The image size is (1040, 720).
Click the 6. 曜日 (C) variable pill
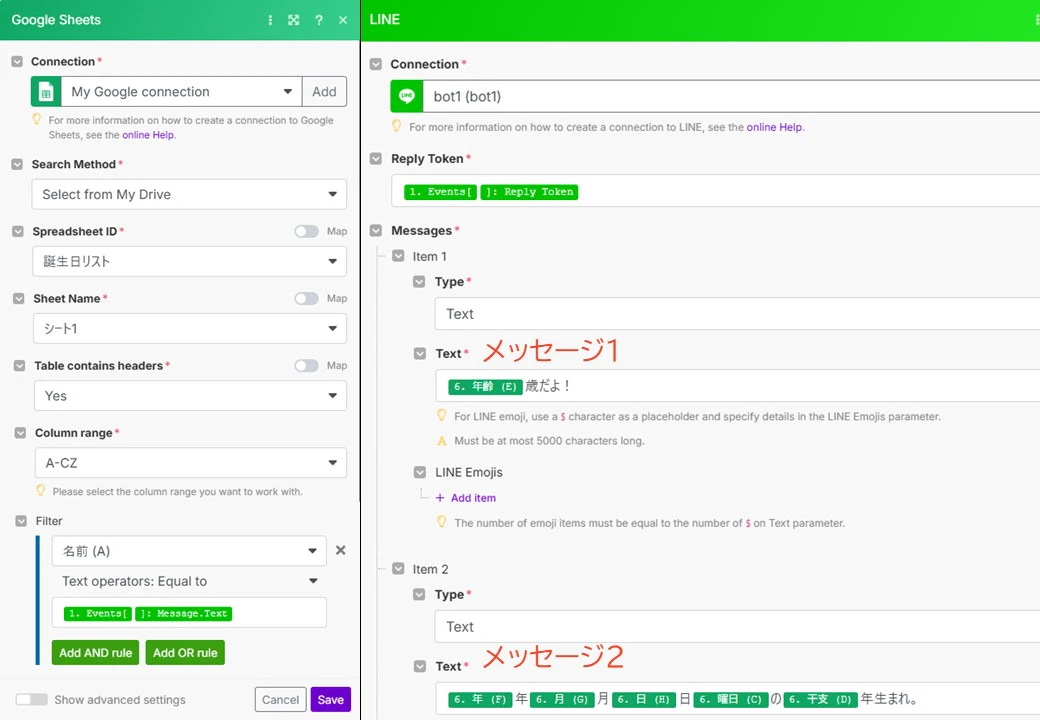pos(730,699)
